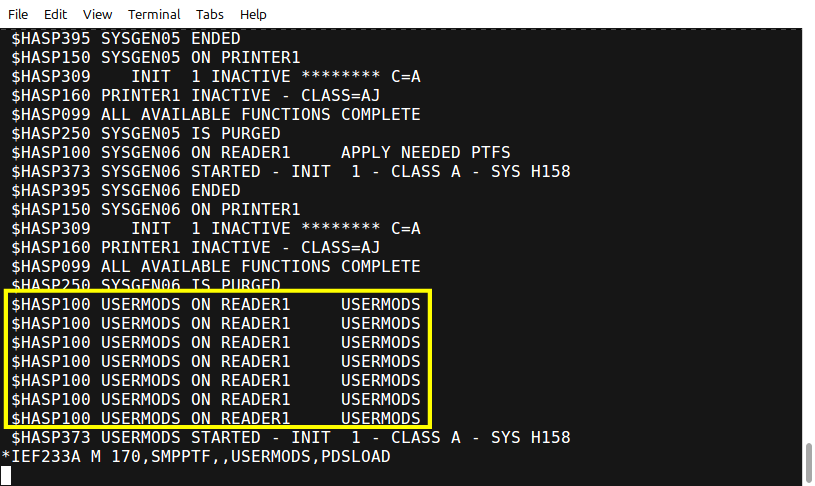Screen dimensions: 815x486
Task: Click the SYSGEN06 ENDED line
Action: tap(126, 190)
